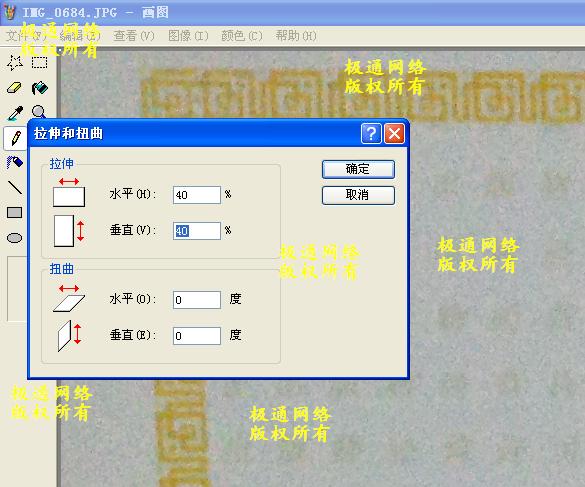The height and width of the screenshot is (487, 585).
Task: Open the 颜色(C) menu
Action: click(242, 36)
